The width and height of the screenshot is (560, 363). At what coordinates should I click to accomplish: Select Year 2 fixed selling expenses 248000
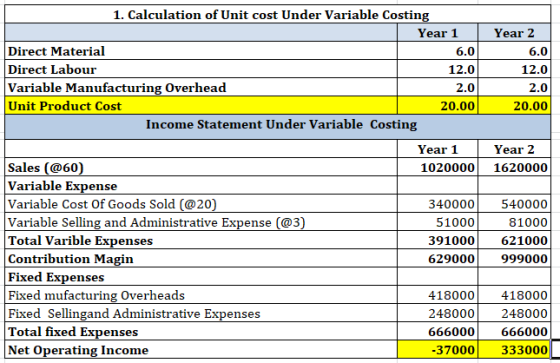point(514,313)
